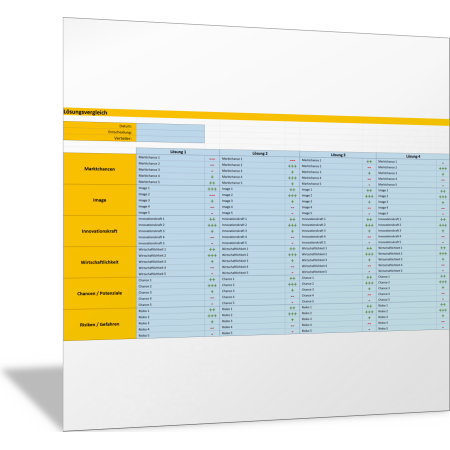
Task: Click the Lösung 3 column header
Action: pos(338,155)
